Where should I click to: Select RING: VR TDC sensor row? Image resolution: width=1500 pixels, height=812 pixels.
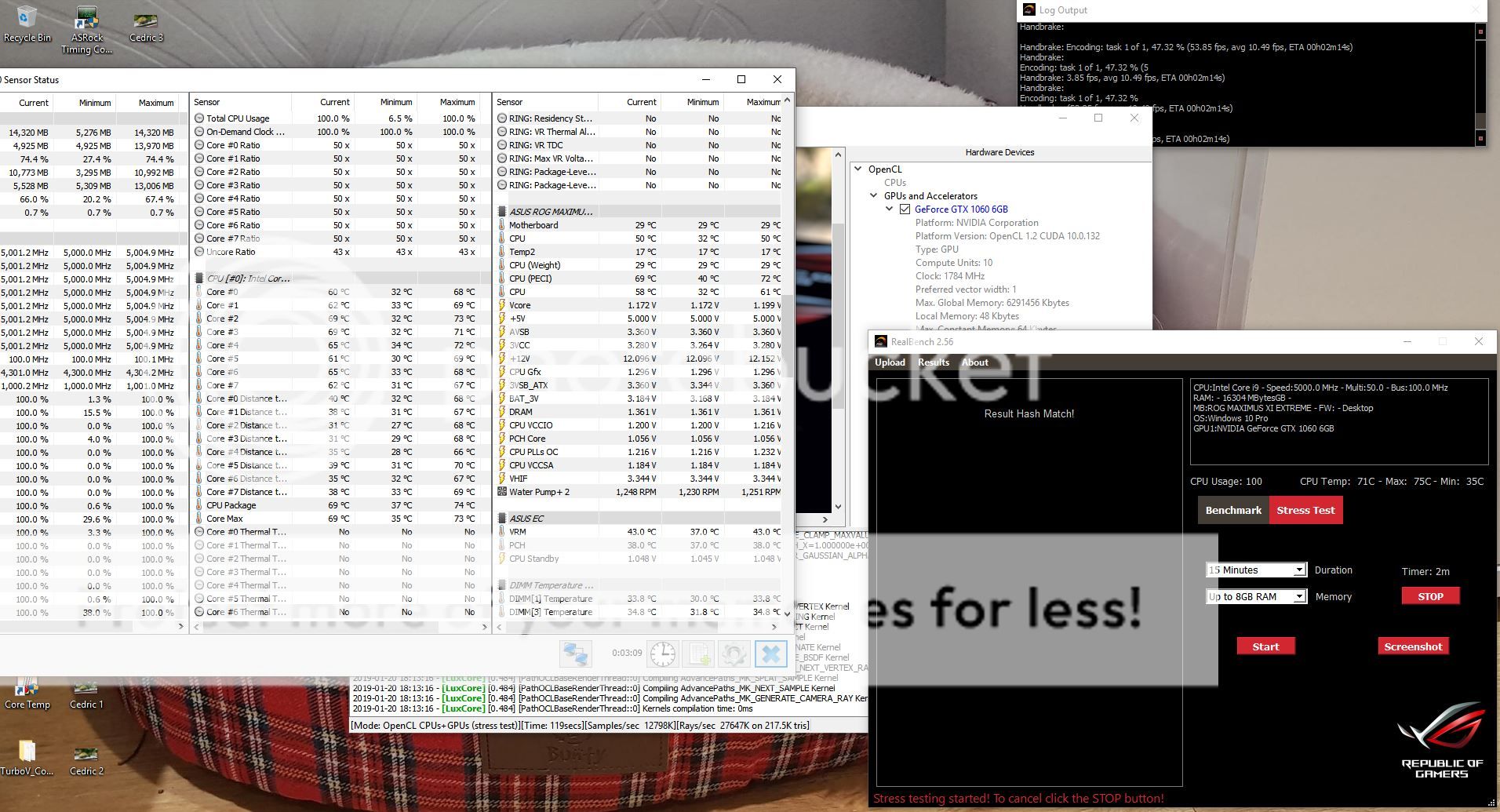coord(639,145)
